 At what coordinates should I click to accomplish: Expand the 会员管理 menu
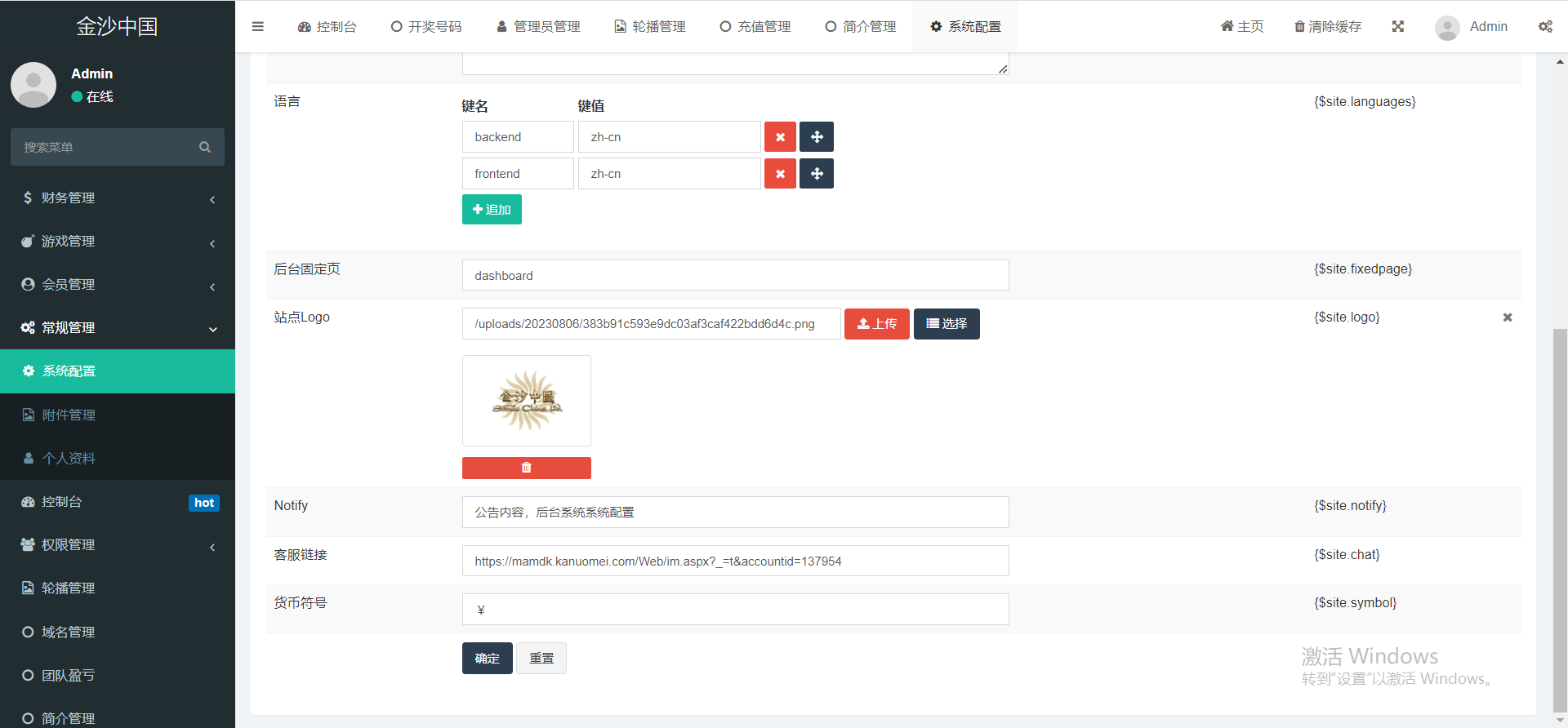pyautogui.click(x=118, y=285)
